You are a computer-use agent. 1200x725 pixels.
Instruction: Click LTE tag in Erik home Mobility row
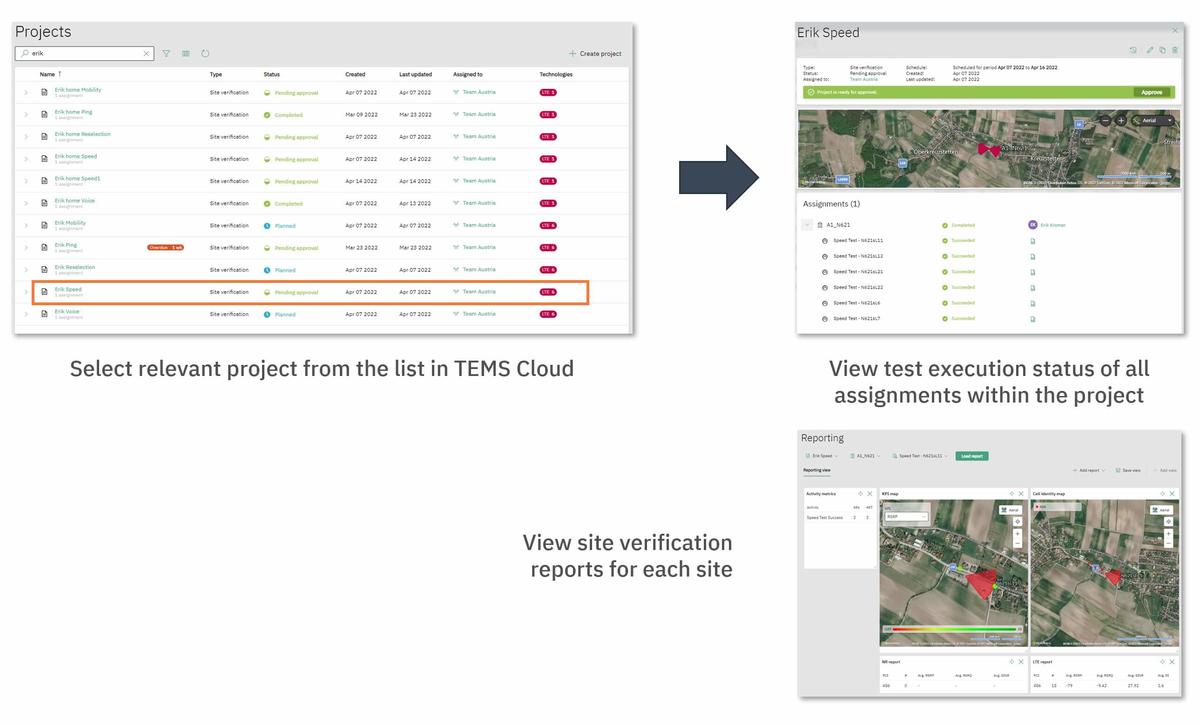pyautogui.click(x=548, y=92)
